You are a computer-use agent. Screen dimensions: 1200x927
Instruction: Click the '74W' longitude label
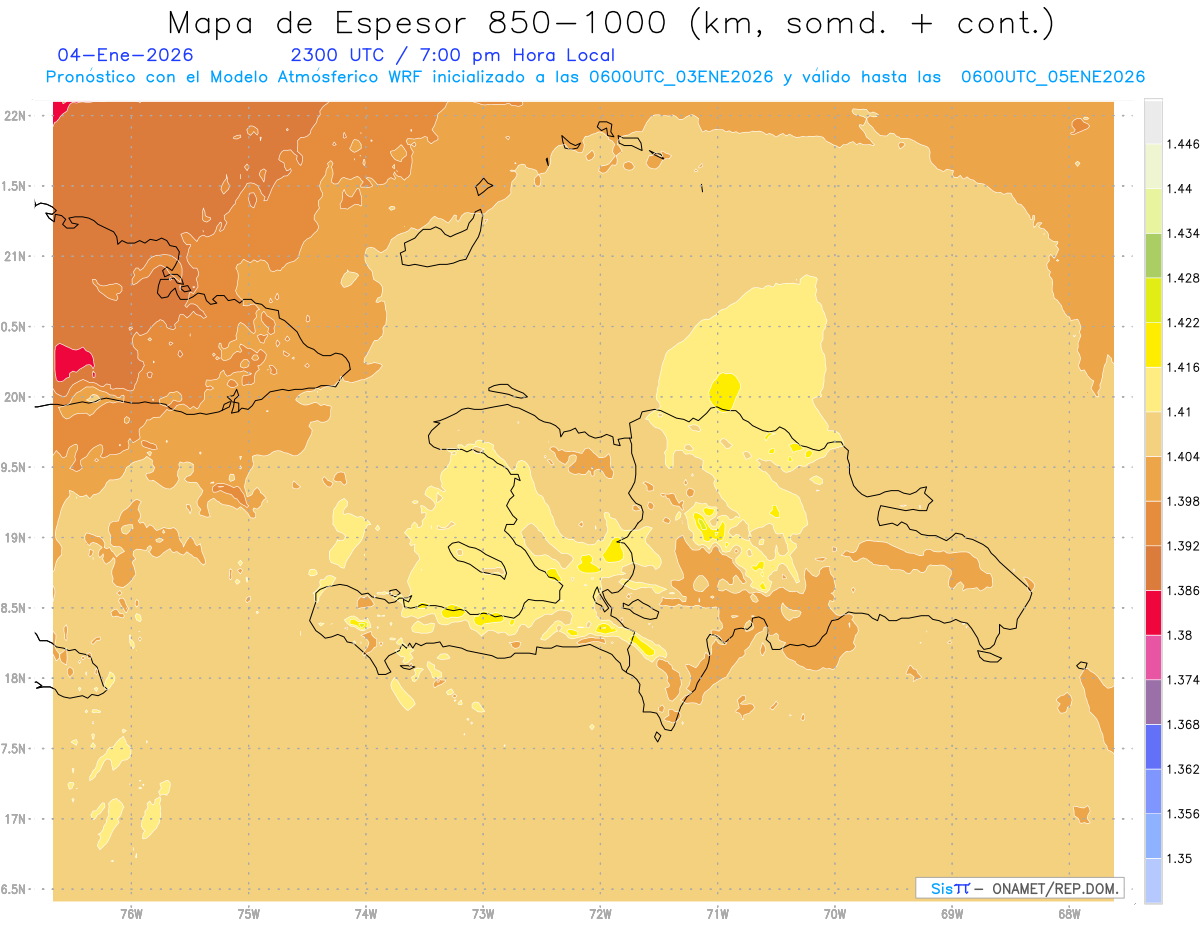[x=366, y=913]
